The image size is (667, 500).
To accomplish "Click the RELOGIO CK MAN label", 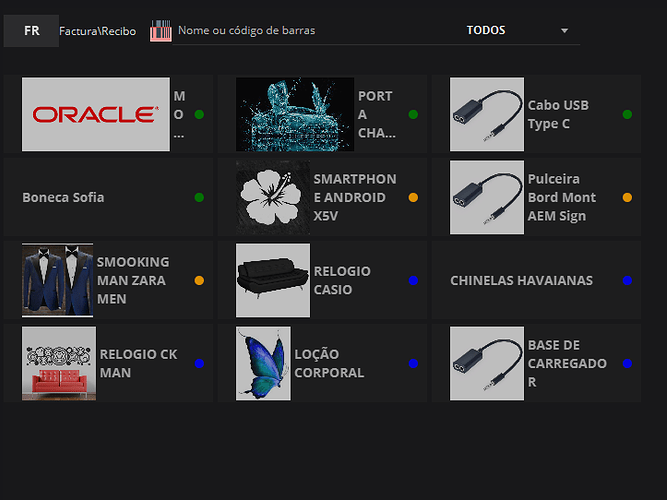I will (138, 363).
